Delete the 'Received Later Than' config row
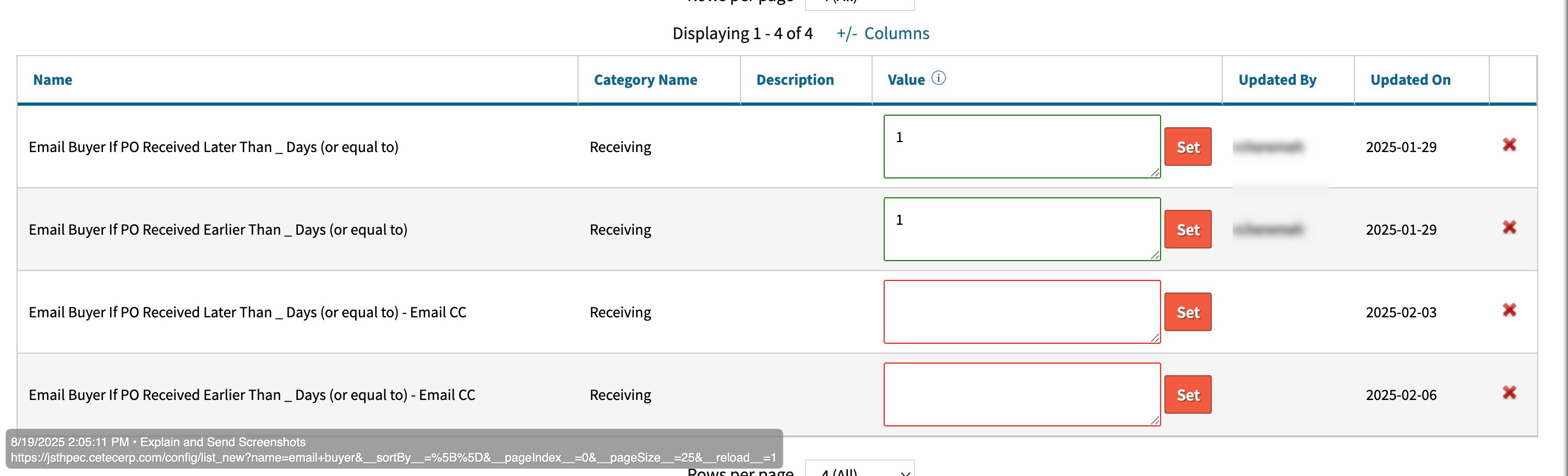1568x476 pixels. click(x=1509, y=145)
